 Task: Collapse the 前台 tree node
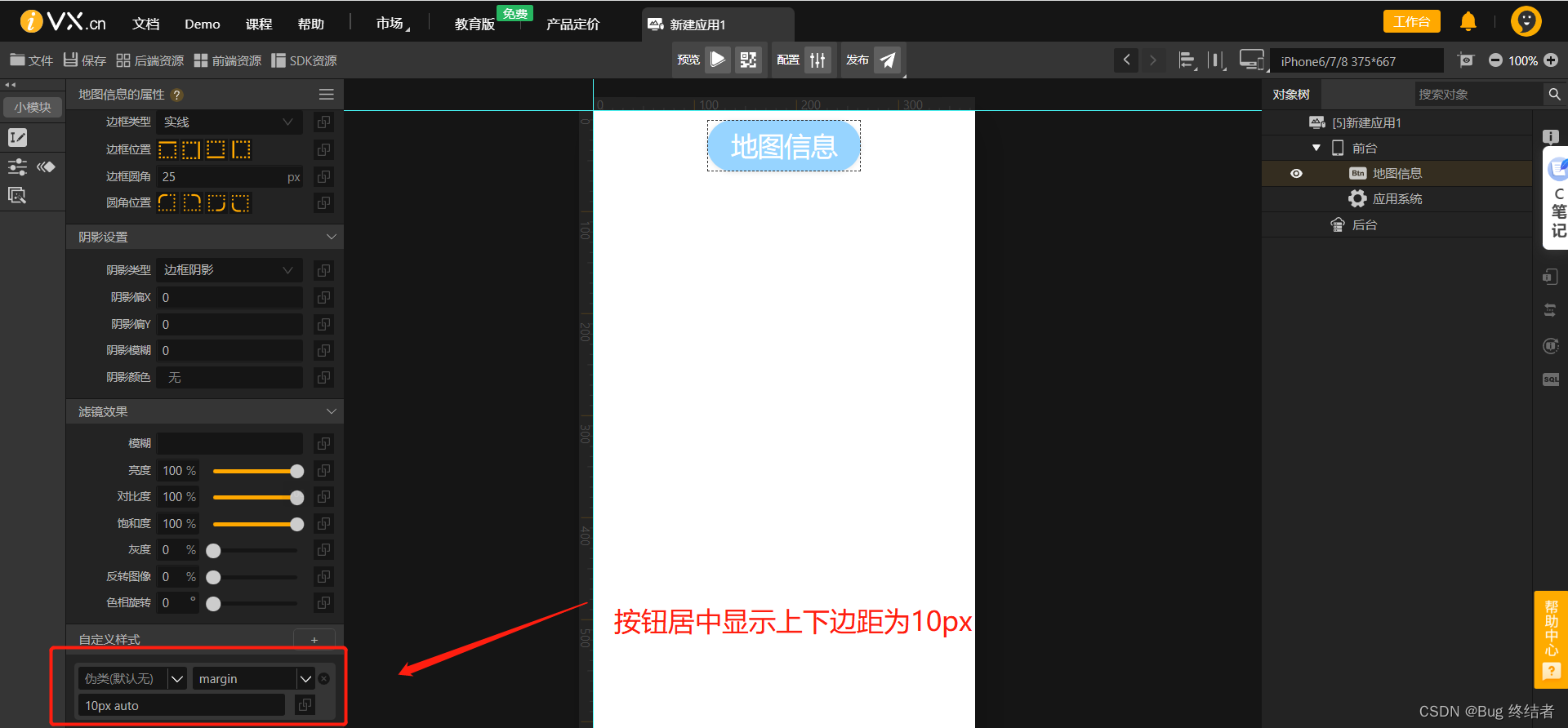[1316, 148]
